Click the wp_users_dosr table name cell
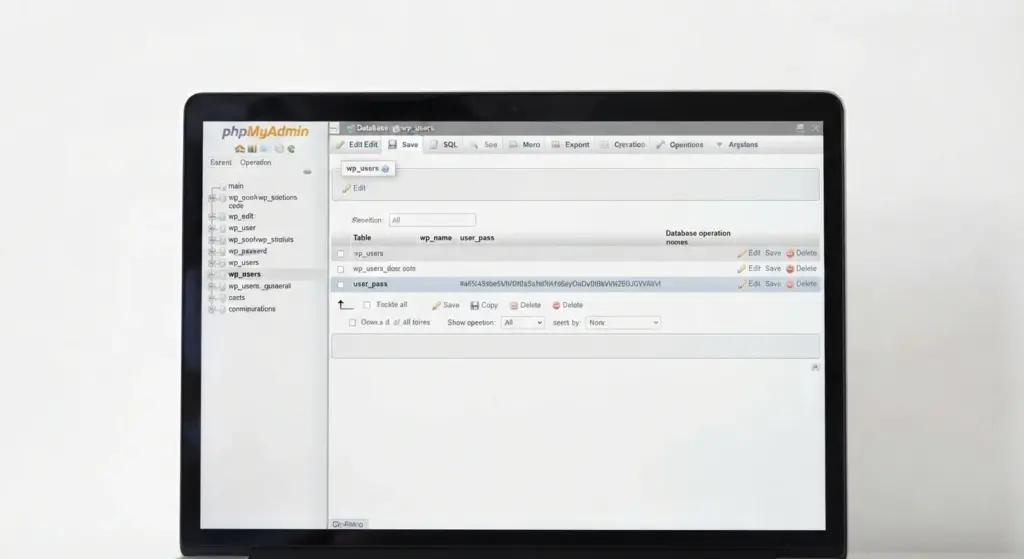 pyautogui.click(x=384, y=268)
